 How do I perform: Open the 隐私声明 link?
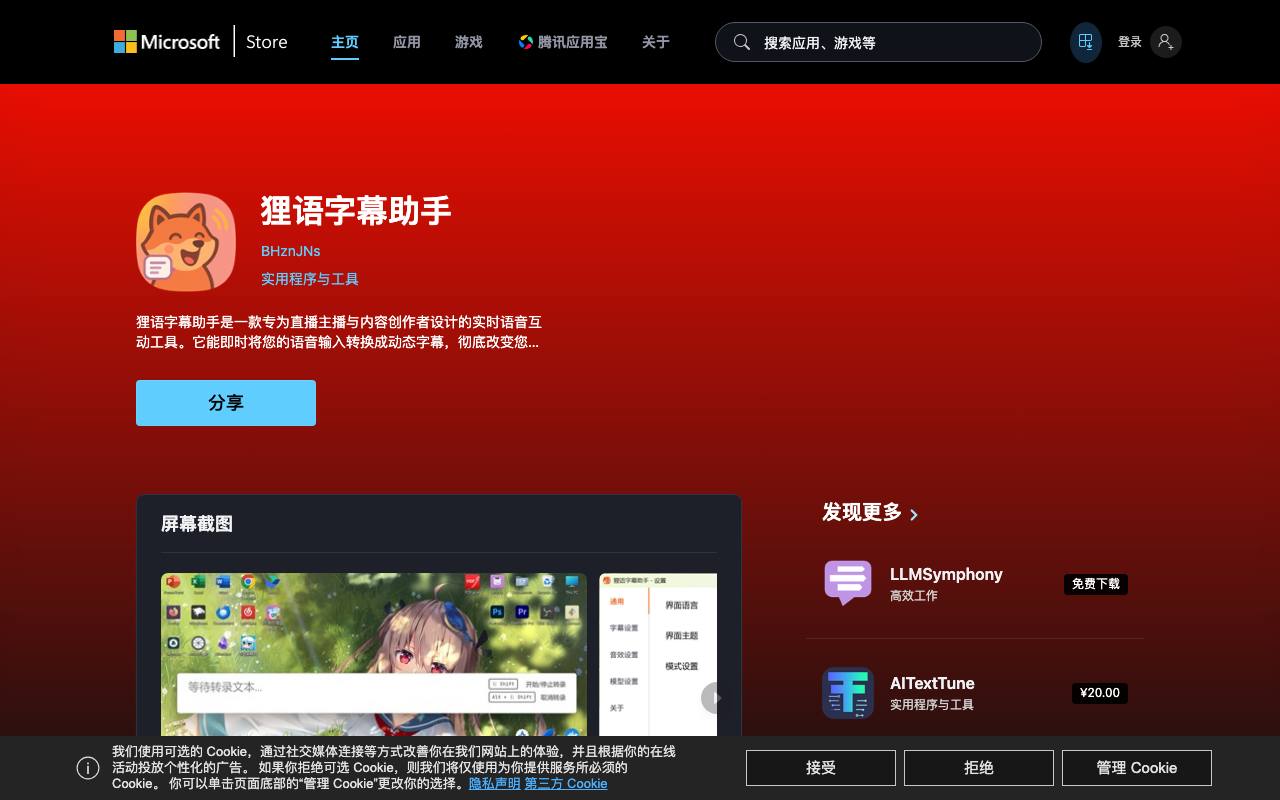coord(495,784)
